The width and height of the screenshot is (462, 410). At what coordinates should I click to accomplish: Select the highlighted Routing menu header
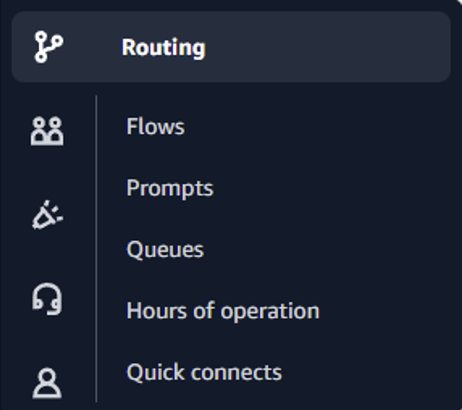pos(231,47)
